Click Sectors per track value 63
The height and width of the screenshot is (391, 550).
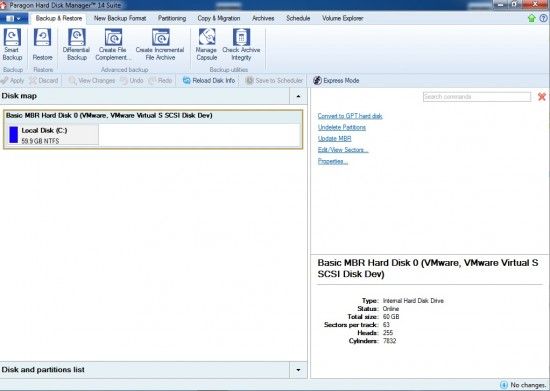[x=386, y=325]
